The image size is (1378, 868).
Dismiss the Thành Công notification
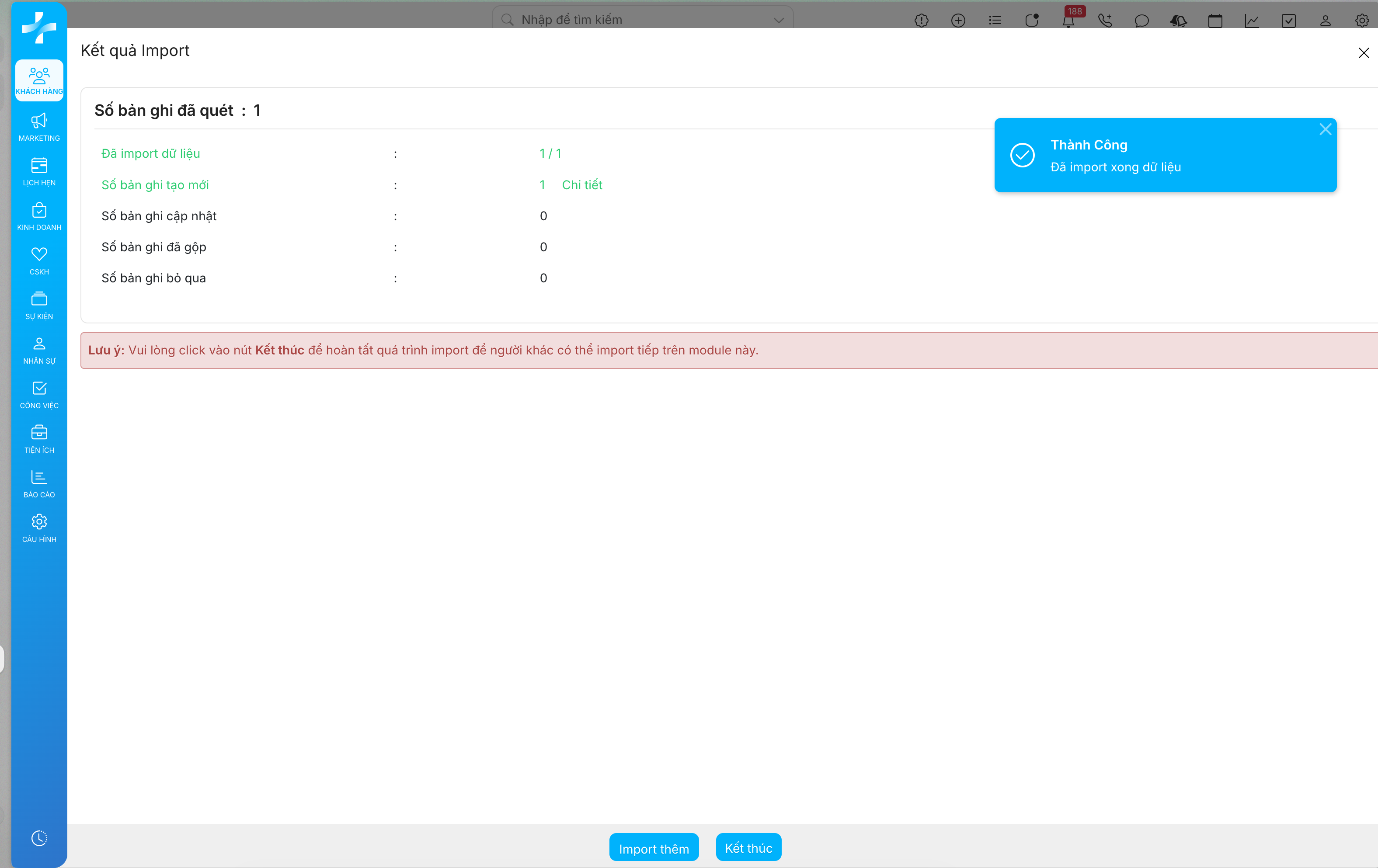[x=1325, y=129]
